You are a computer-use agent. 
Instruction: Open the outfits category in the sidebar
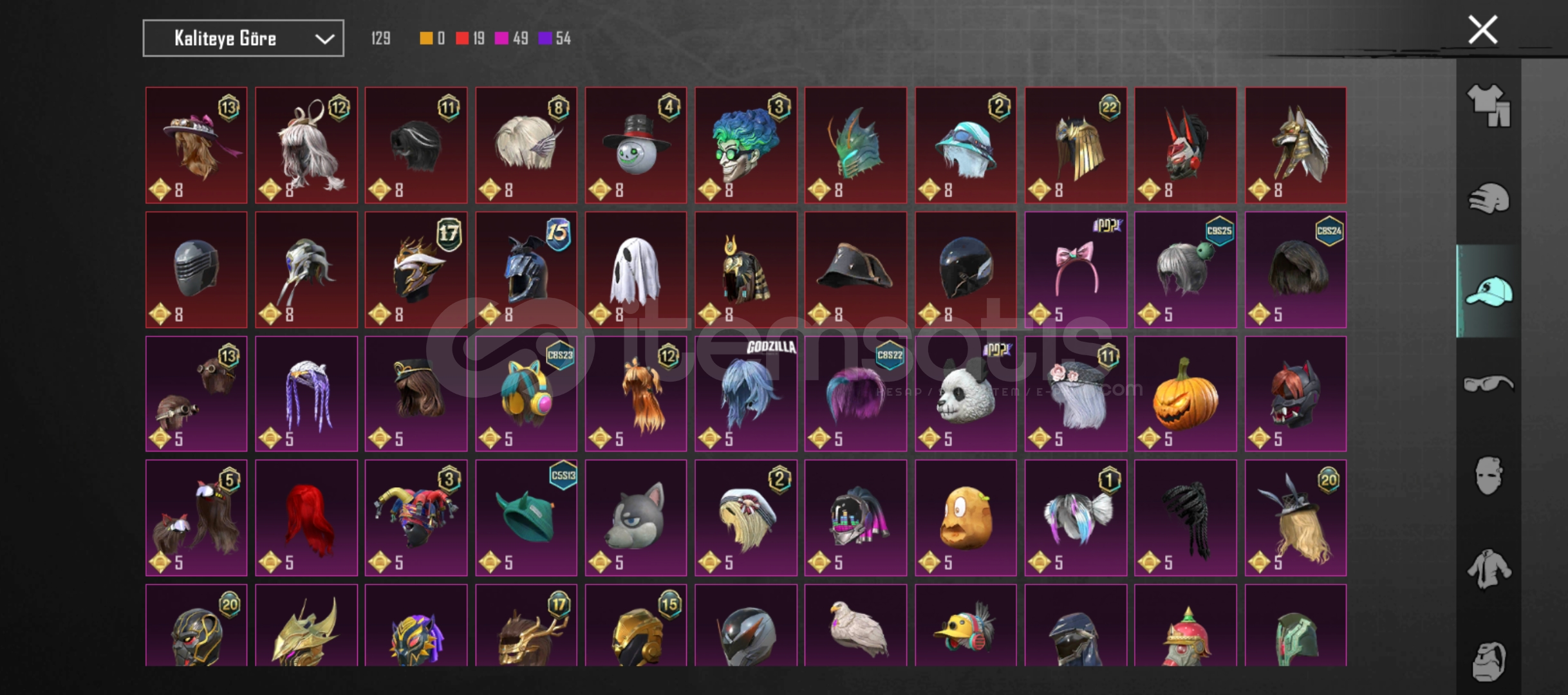(x=1489, y=106)
